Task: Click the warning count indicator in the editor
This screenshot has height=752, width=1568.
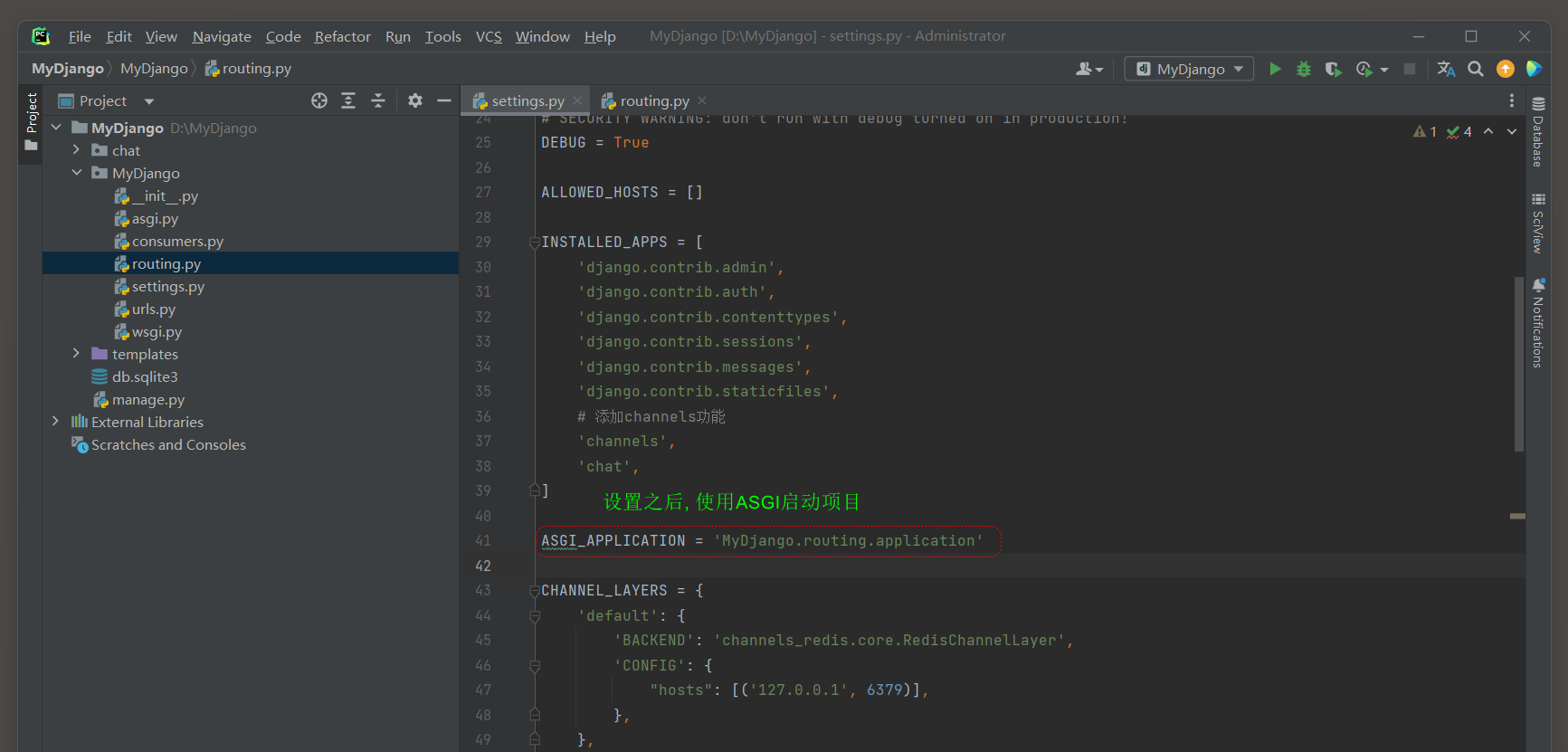Action: pos(1425,132)
